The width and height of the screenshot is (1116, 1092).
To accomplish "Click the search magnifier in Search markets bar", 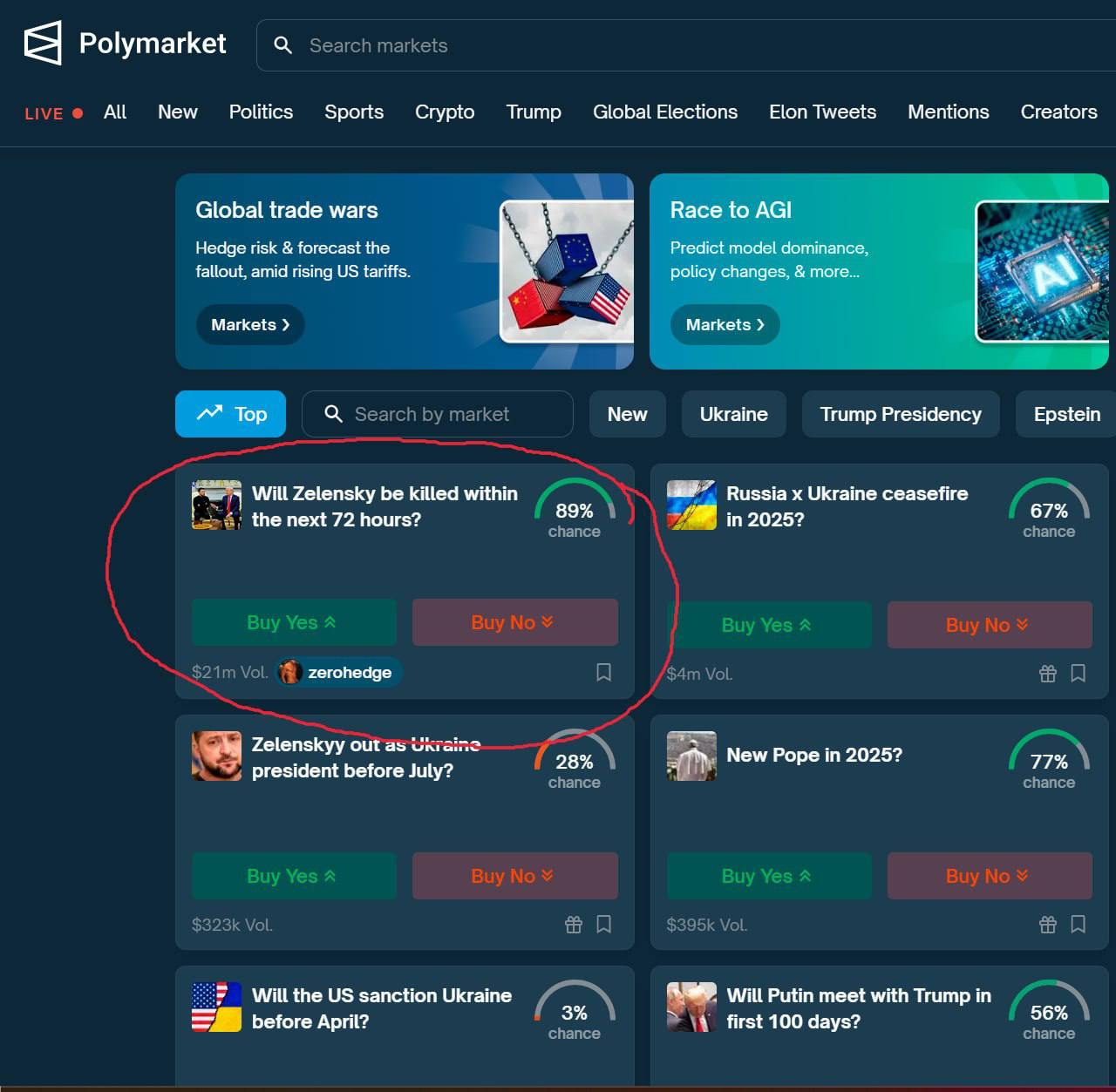I will click(282, 45).
